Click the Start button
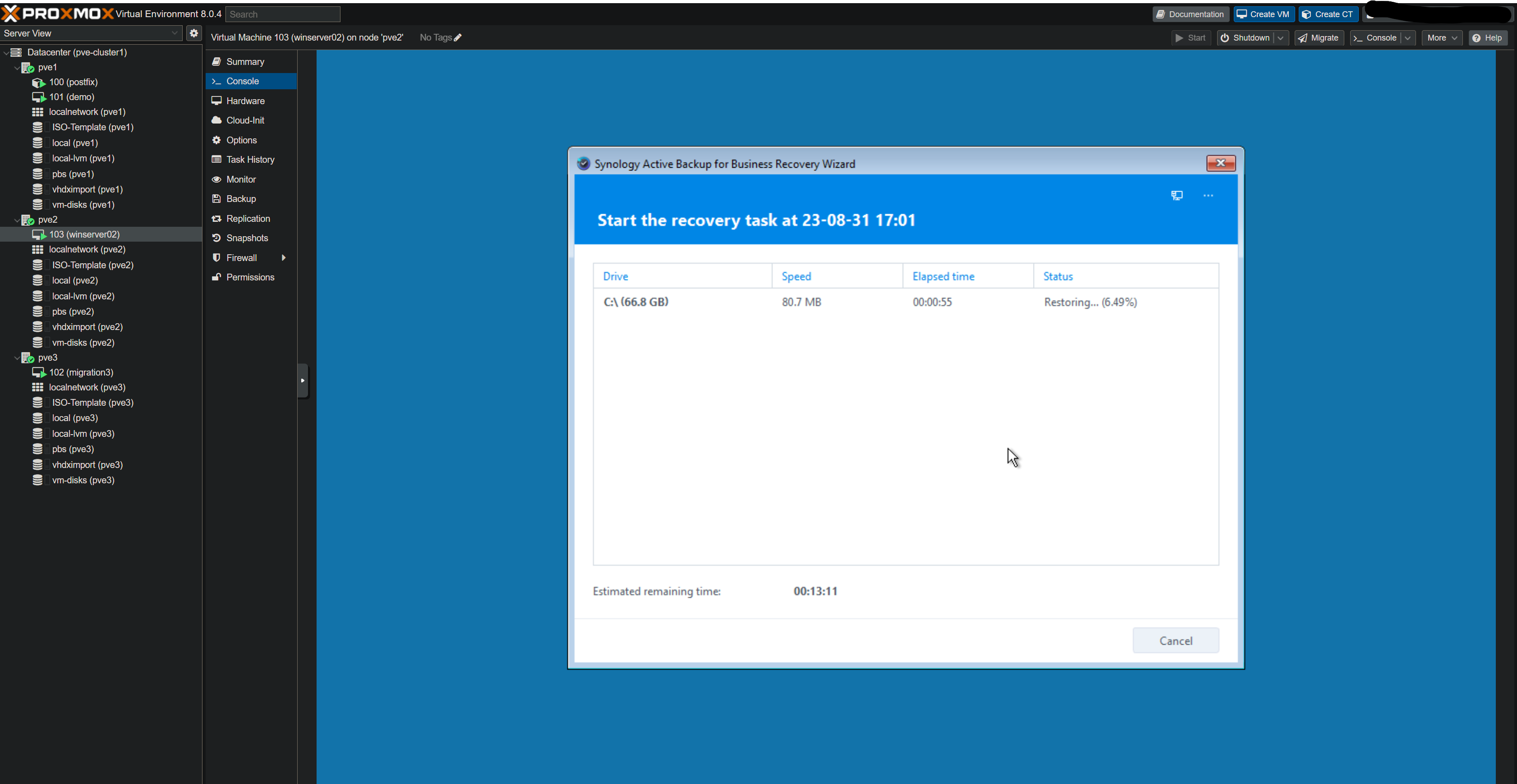1517x784 pixels. pyautogui.click(x=1190, y=38)
